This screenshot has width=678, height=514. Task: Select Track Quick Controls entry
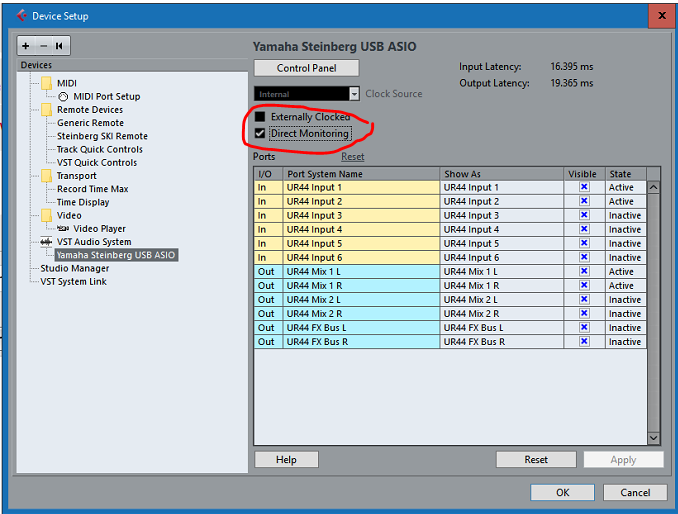[x=99, y=149]
